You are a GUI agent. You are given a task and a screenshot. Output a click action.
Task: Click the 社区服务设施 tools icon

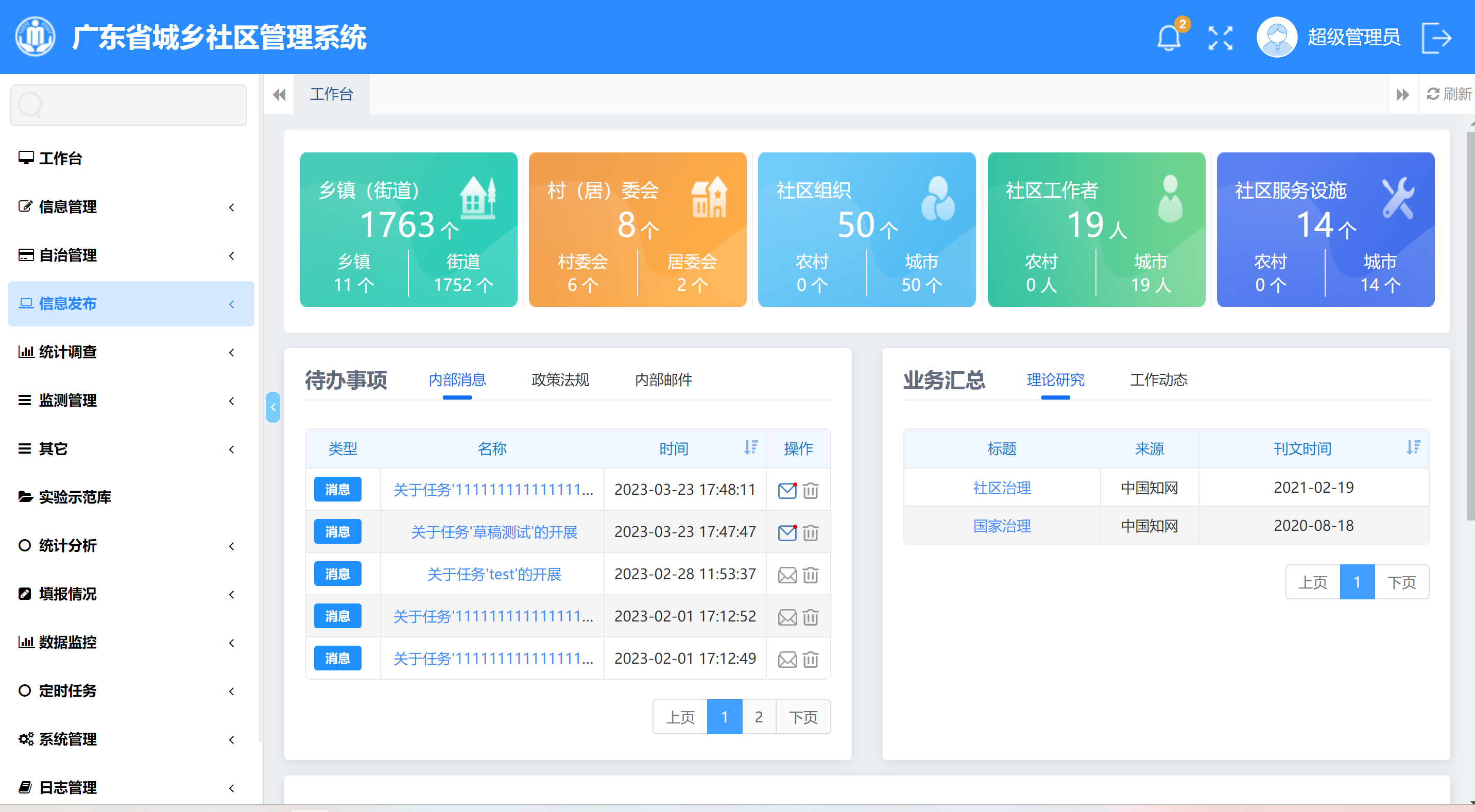click(x=1398, y=198)
